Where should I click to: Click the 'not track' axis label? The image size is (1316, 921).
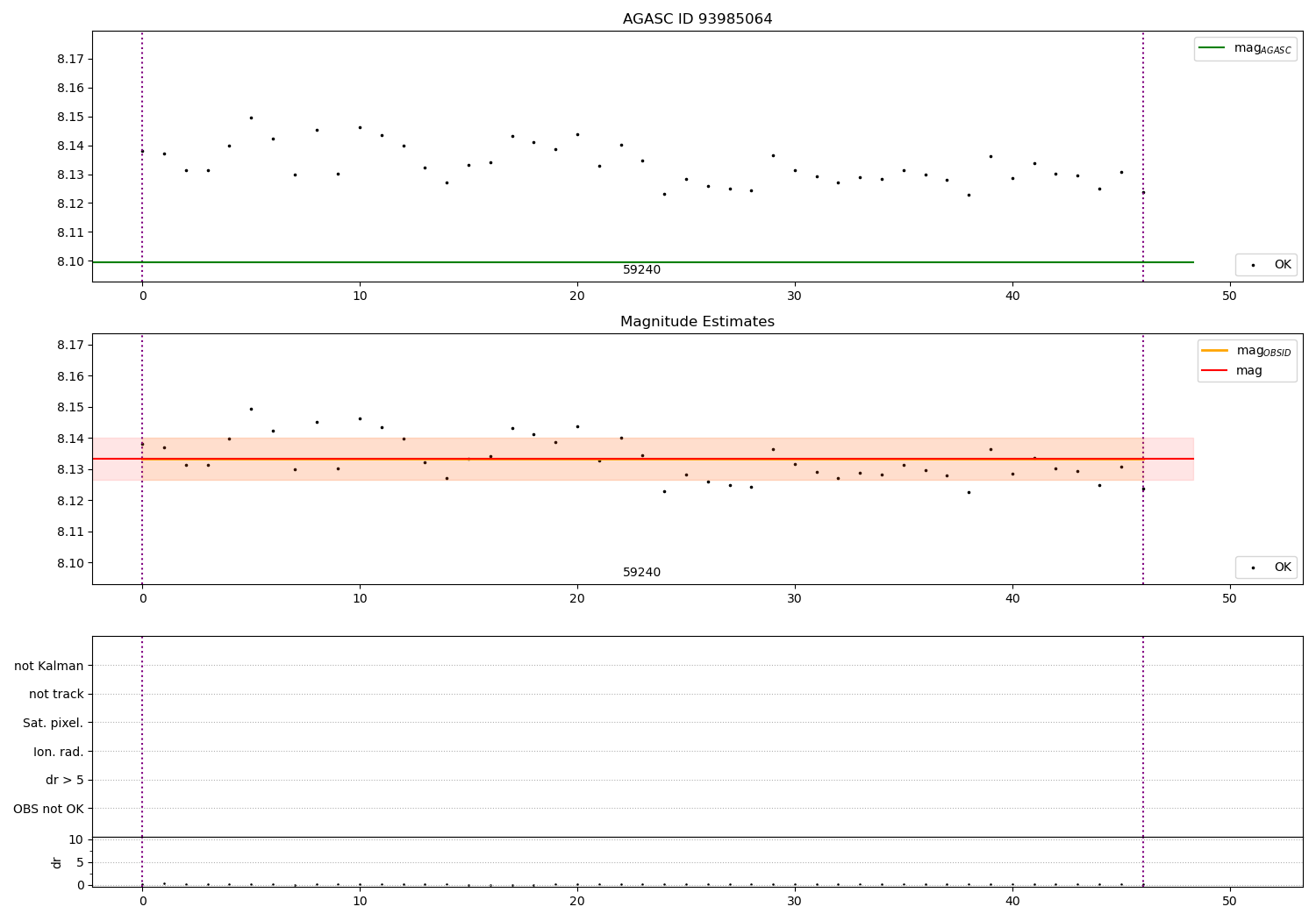point(56,694)
